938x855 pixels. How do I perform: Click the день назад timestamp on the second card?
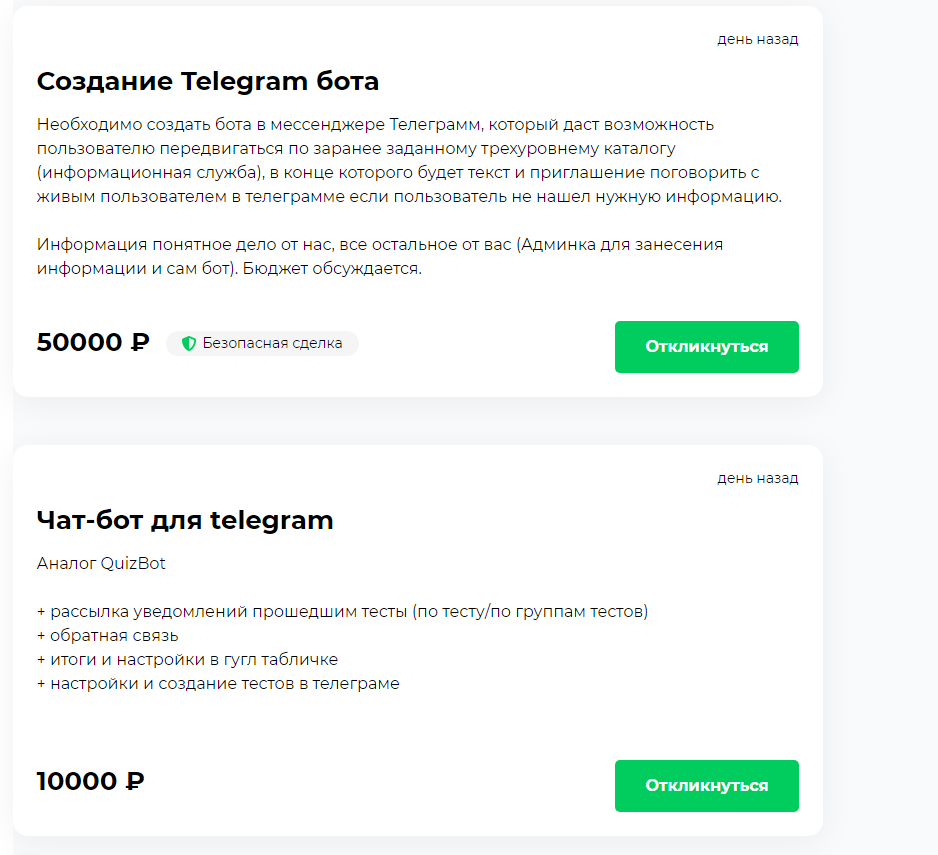757,478
